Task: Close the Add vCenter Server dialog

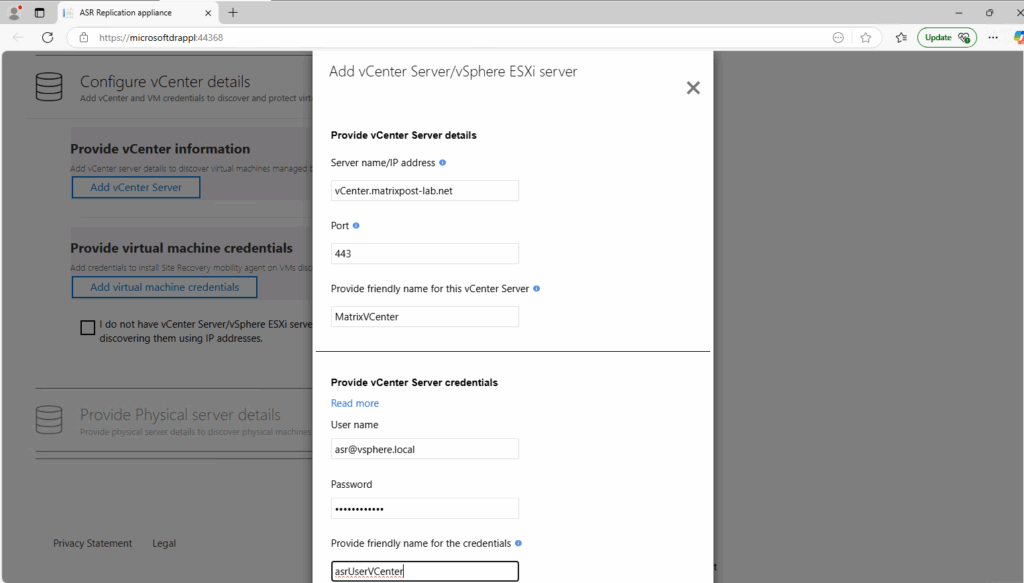Action: (693, 88)
